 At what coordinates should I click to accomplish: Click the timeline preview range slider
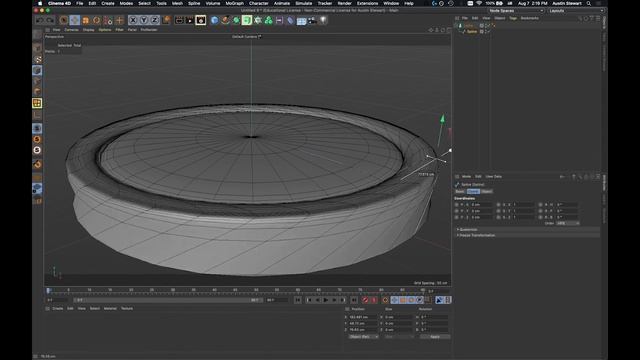click(167, 300)
